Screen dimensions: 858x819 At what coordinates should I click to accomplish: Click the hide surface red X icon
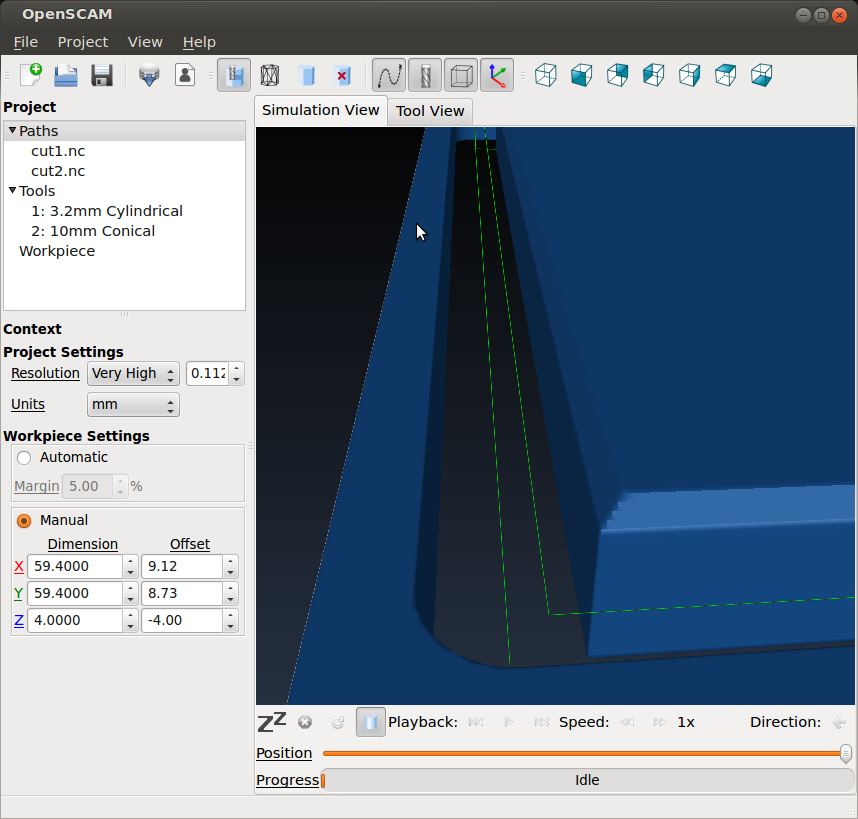(x=342, y=75)
